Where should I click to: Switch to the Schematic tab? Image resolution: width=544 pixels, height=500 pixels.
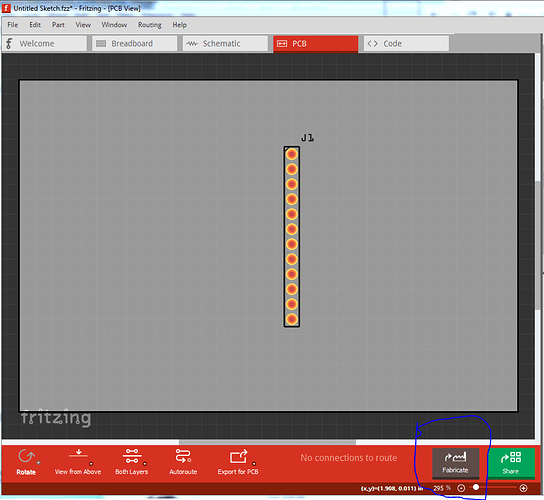tap(226, 43)
